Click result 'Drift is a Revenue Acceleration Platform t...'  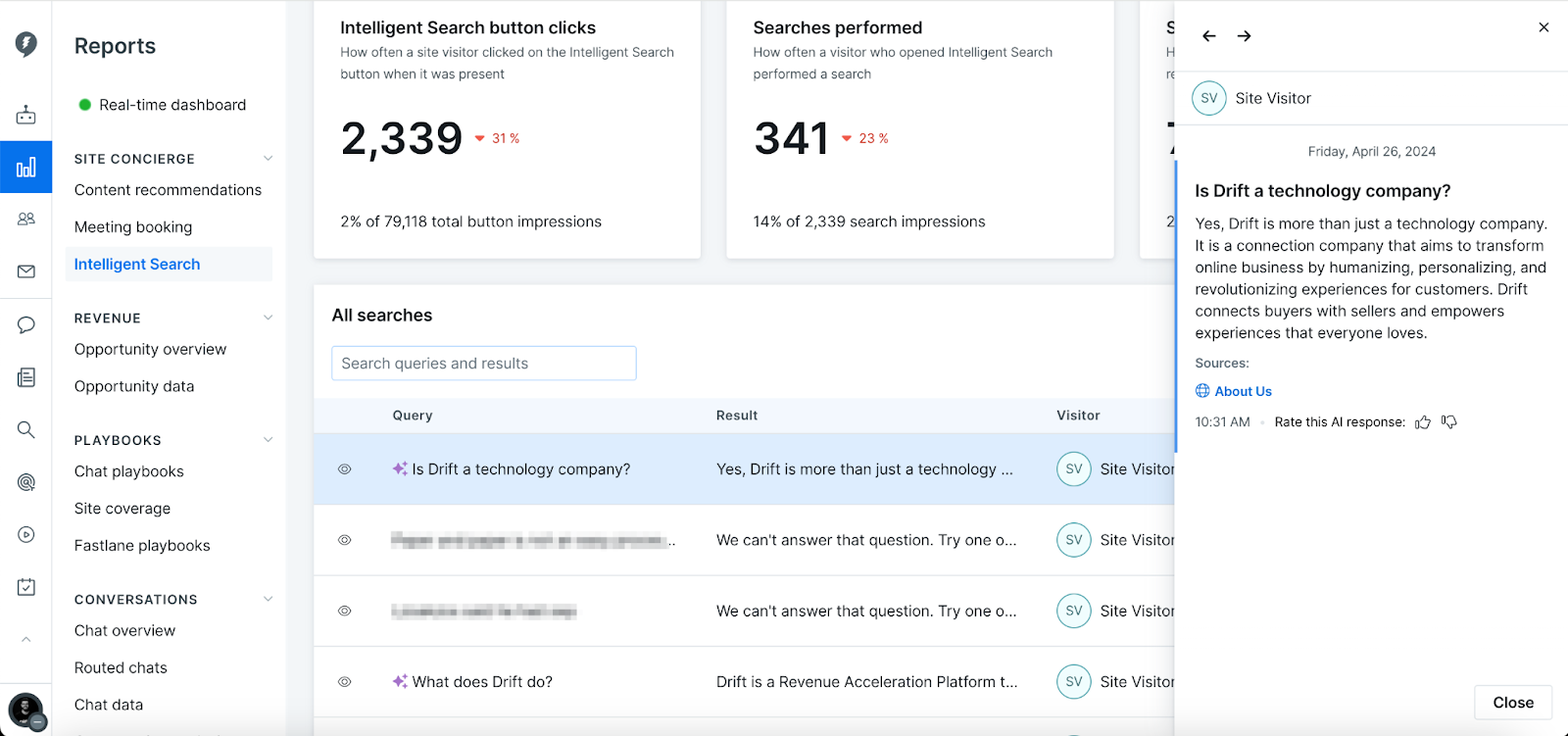(866, 682)
